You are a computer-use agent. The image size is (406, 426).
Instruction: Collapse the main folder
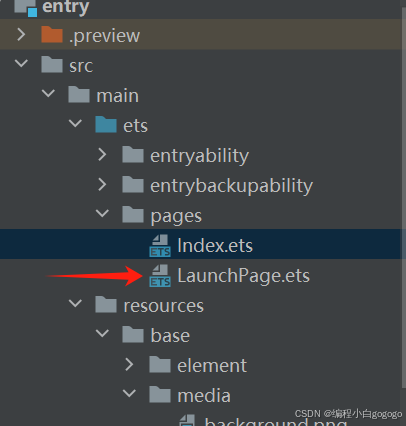click(48, 93)
